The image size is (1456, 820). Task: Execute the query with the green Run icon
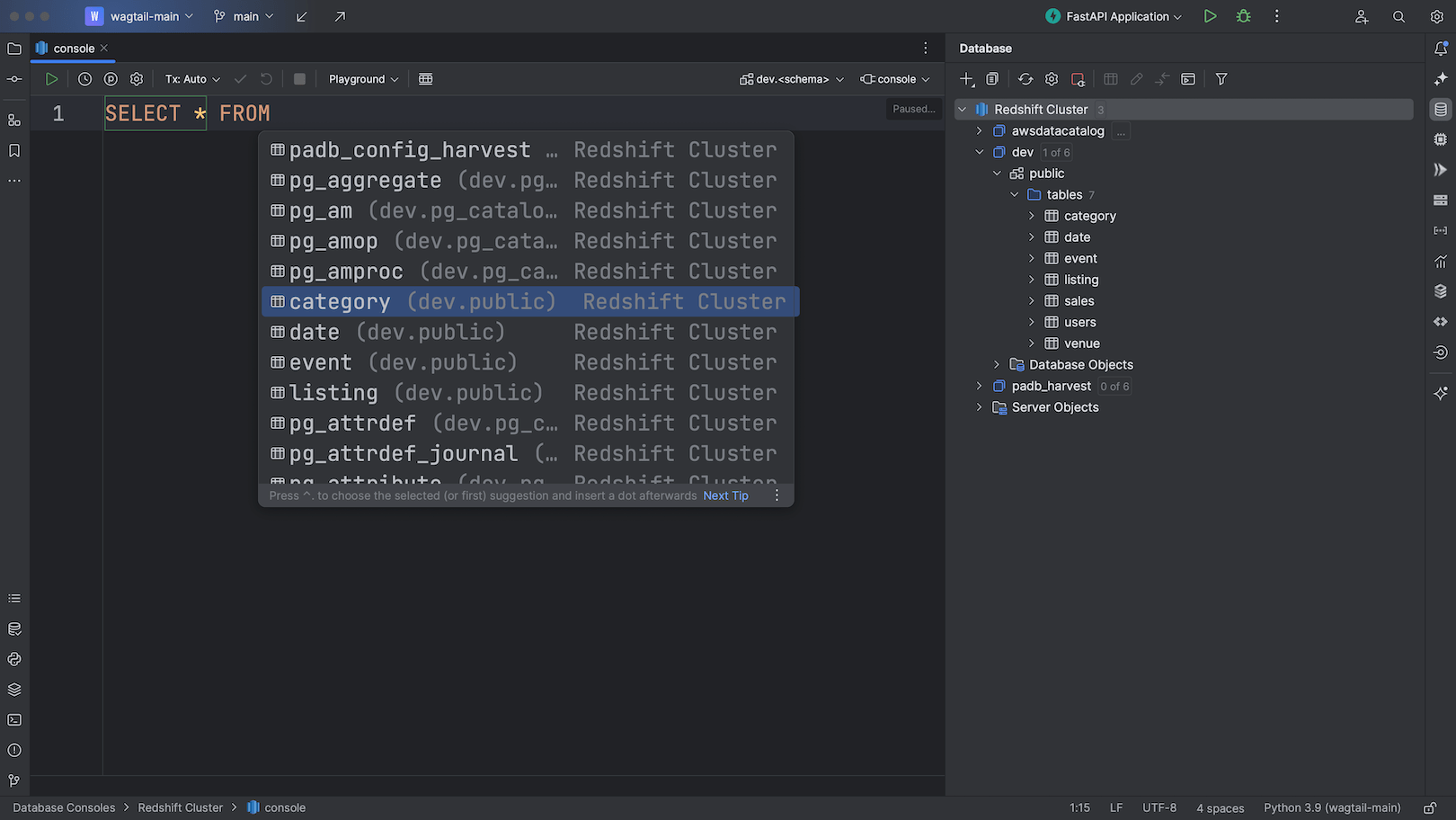point(51,79)
